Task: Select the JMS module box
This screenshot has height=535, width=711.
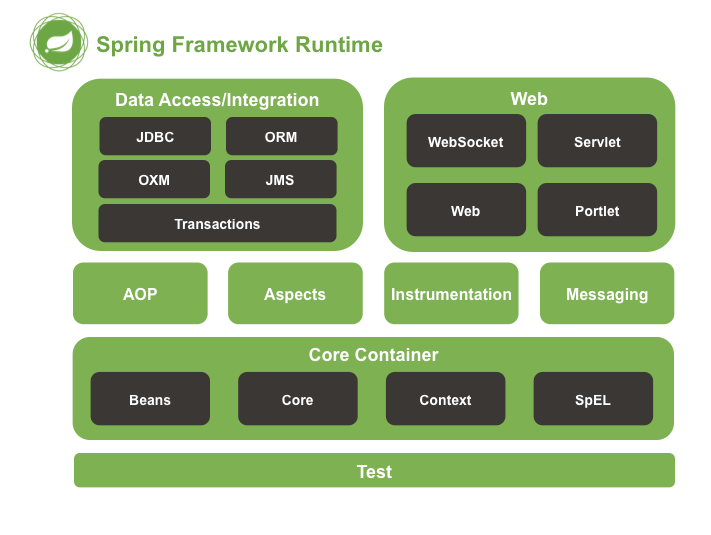Action: [281, 179]
